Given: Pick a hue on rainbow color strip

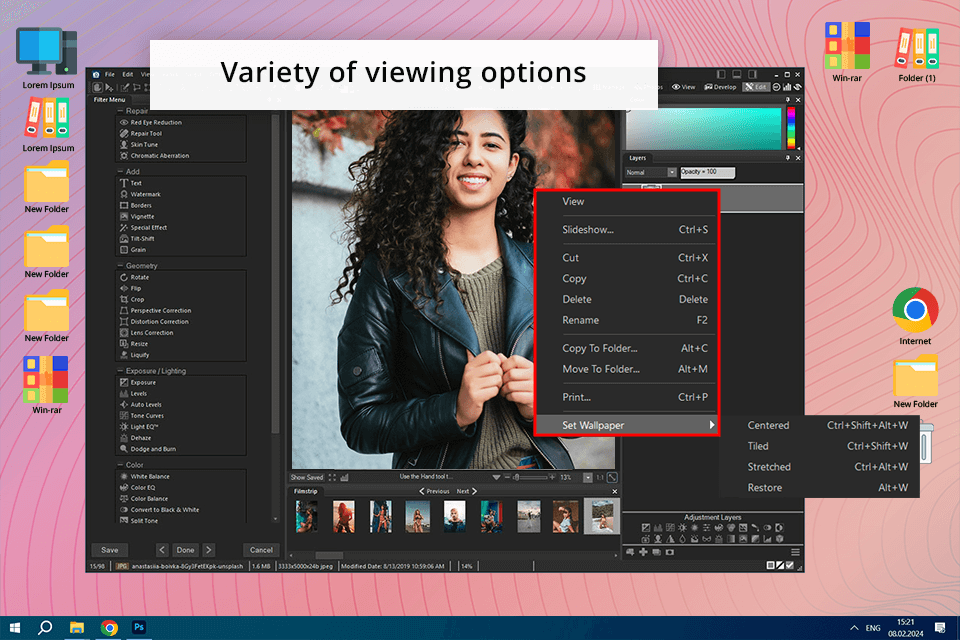Looking at the screenshot, I should (x=791, y=127).
